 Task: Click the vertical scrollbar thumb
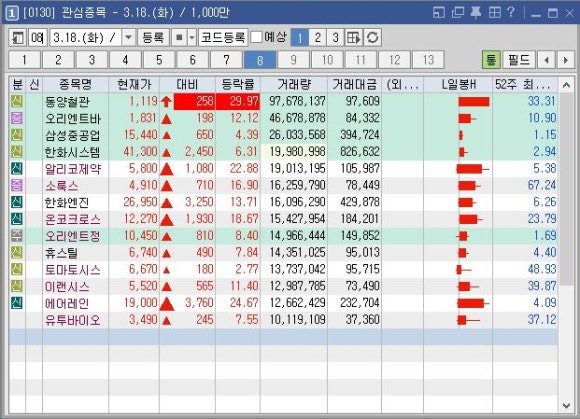(x=566, y=189)
